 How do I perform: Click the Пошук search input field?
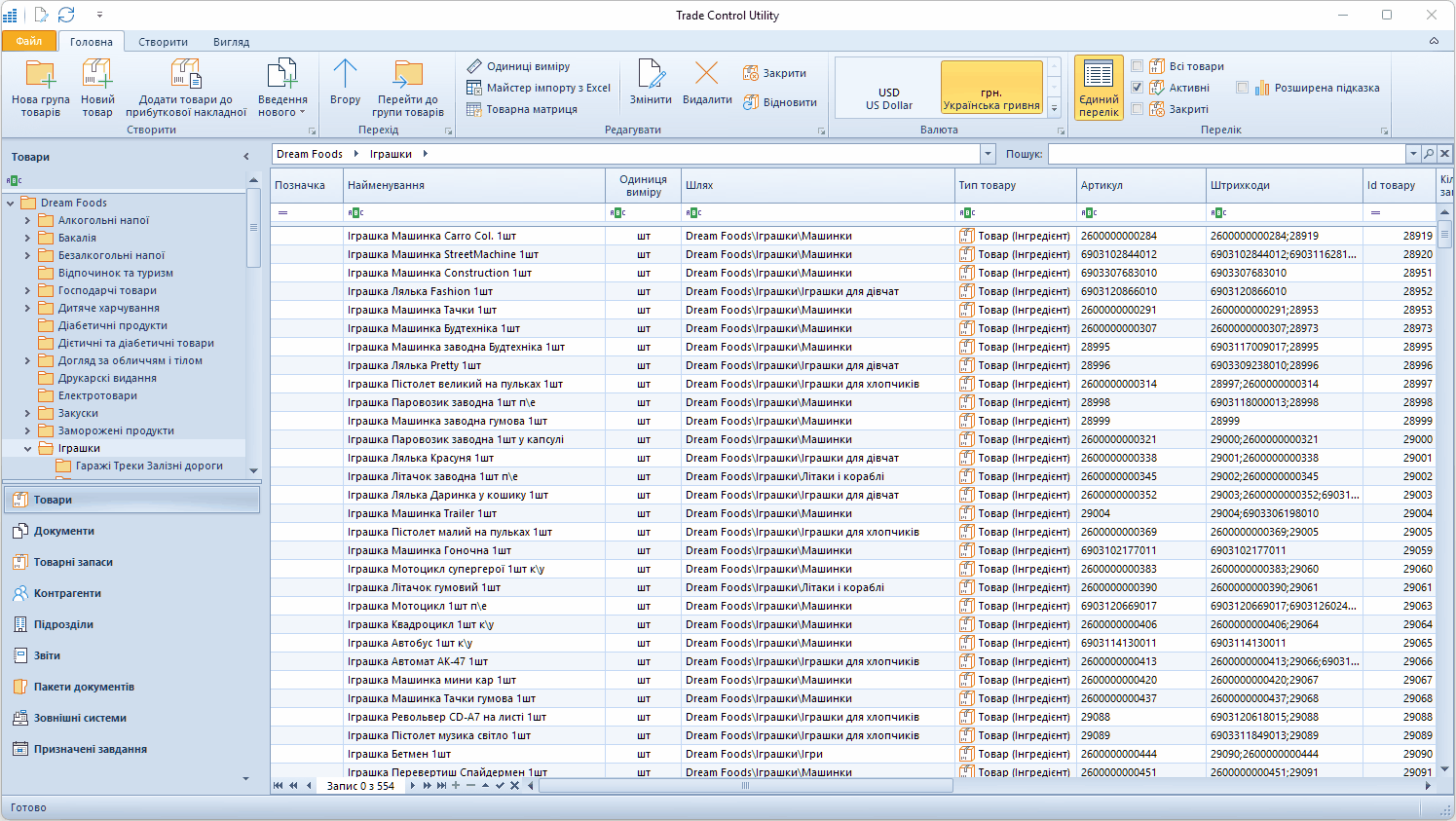pyautogui.click(x=1226, y=154)
